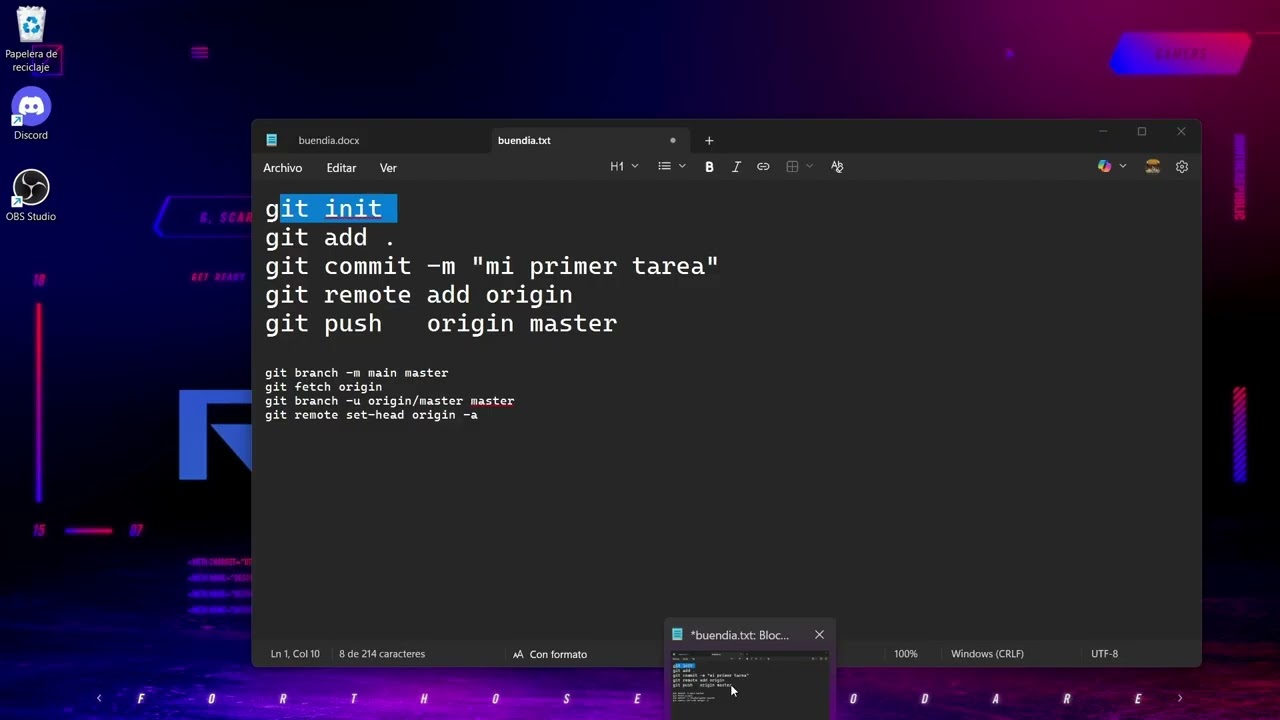Viewport: 1280px width, 720px height.
Task: Click the Windows (CRLF) line ending indicator
Action: click(x=987, y=654)
